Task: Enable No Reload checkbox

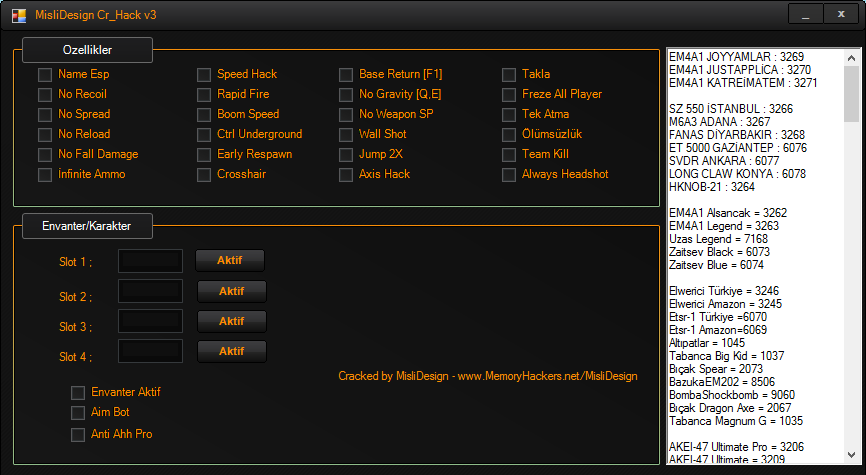Action: coord(45,134)
